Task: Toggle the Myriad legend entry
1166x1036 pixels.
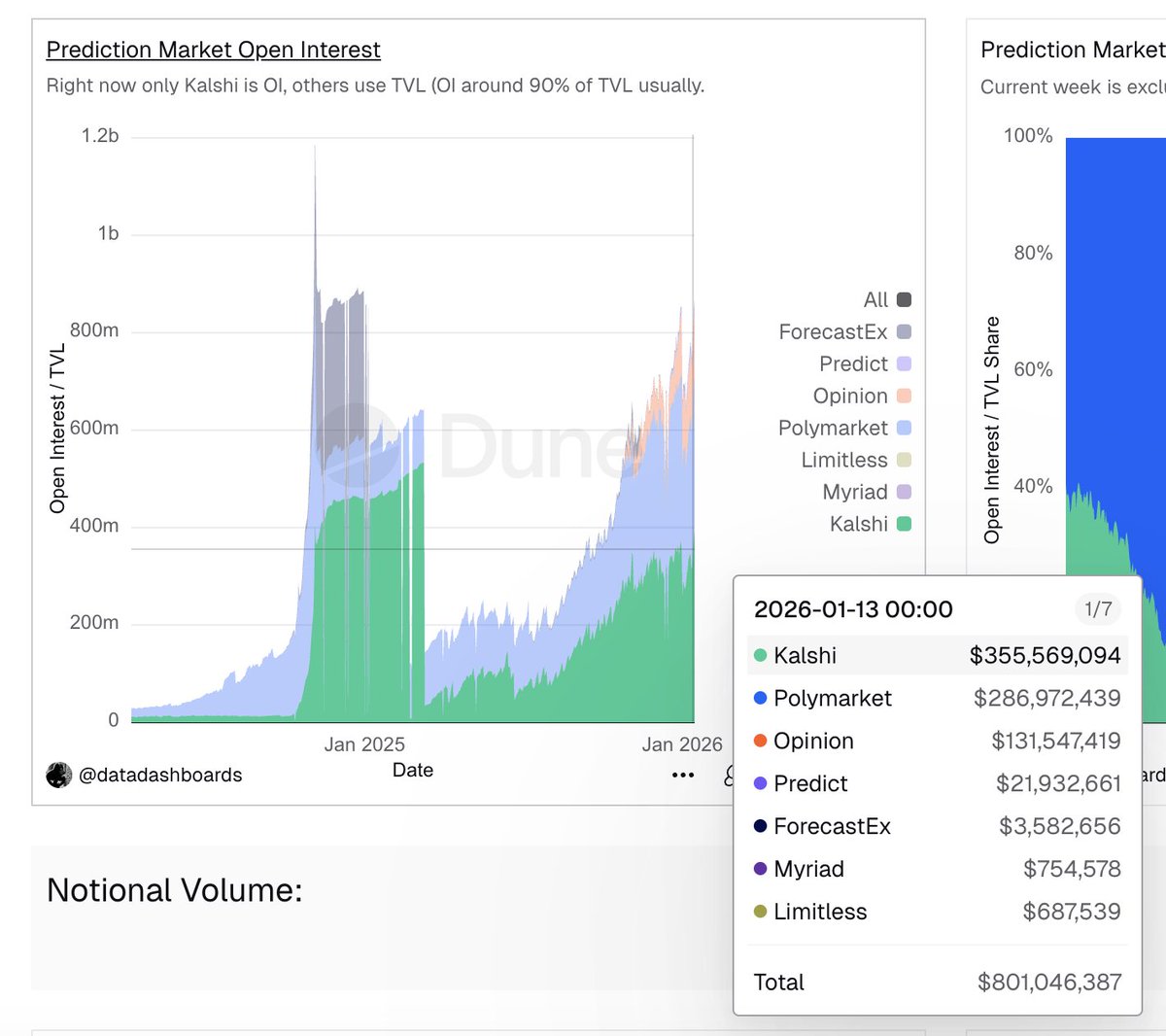Action: (867, 492)
